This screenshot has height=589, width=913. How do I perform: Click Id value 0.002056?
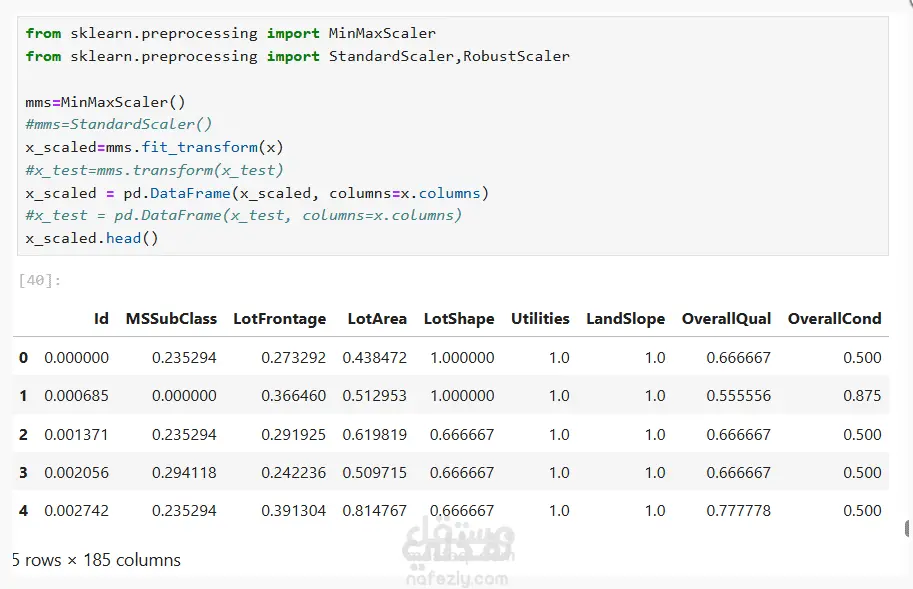pos(76,472)
